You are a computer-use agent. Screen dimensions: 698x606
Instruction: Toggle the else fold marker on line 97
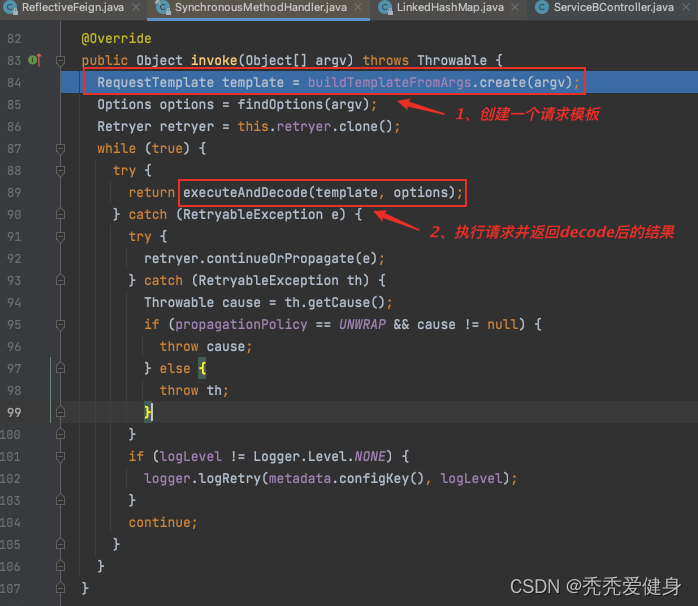click(61, 369)
